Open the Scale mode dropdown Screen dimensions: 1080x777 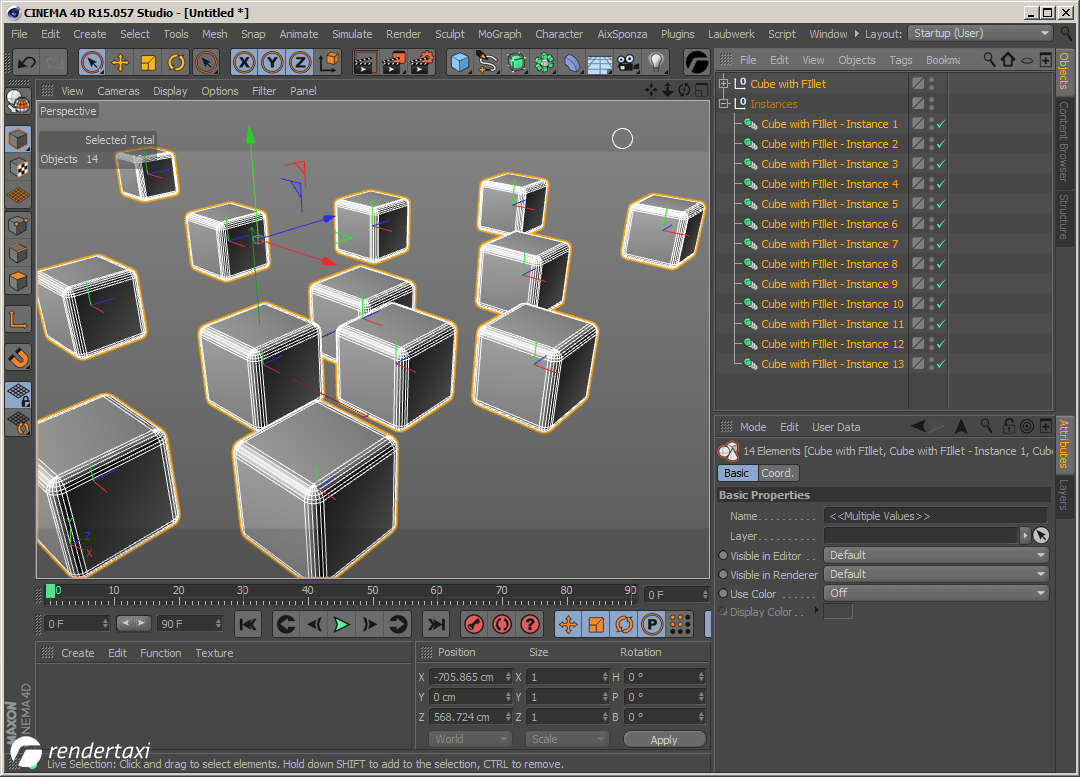(x=567, y=739)
